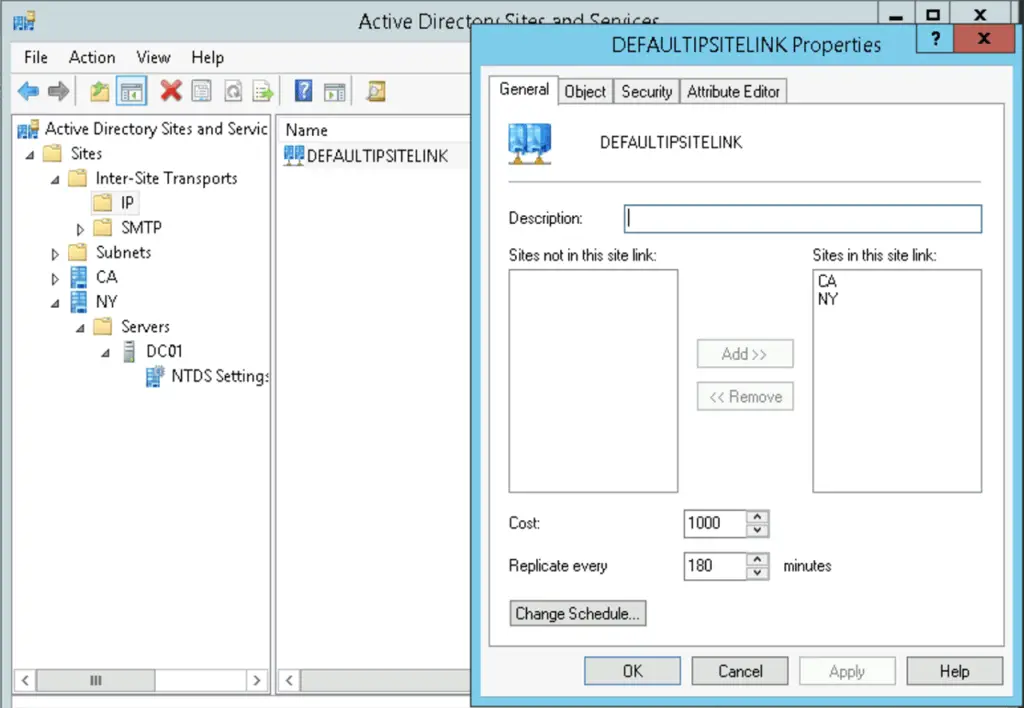Toggle the Show/Hide Console Tree icon
The height and width of the screenshot is (708, 1024).
pos(131,91)
